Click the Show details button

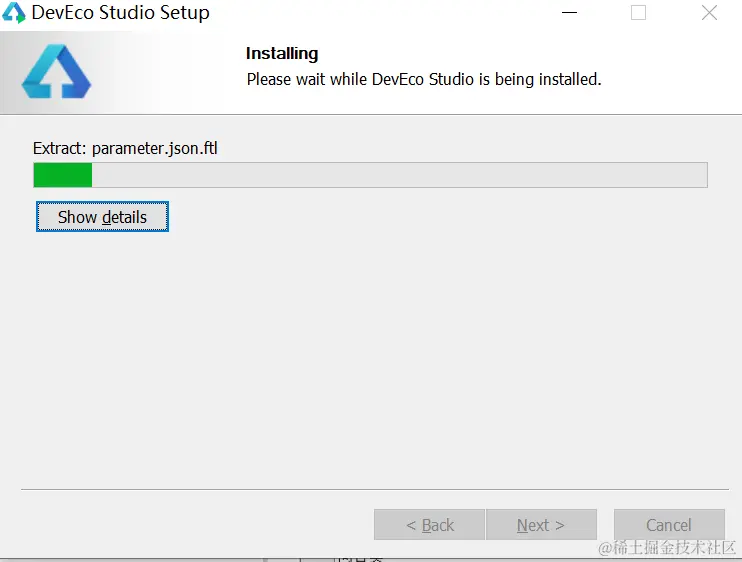click(102, 217)
